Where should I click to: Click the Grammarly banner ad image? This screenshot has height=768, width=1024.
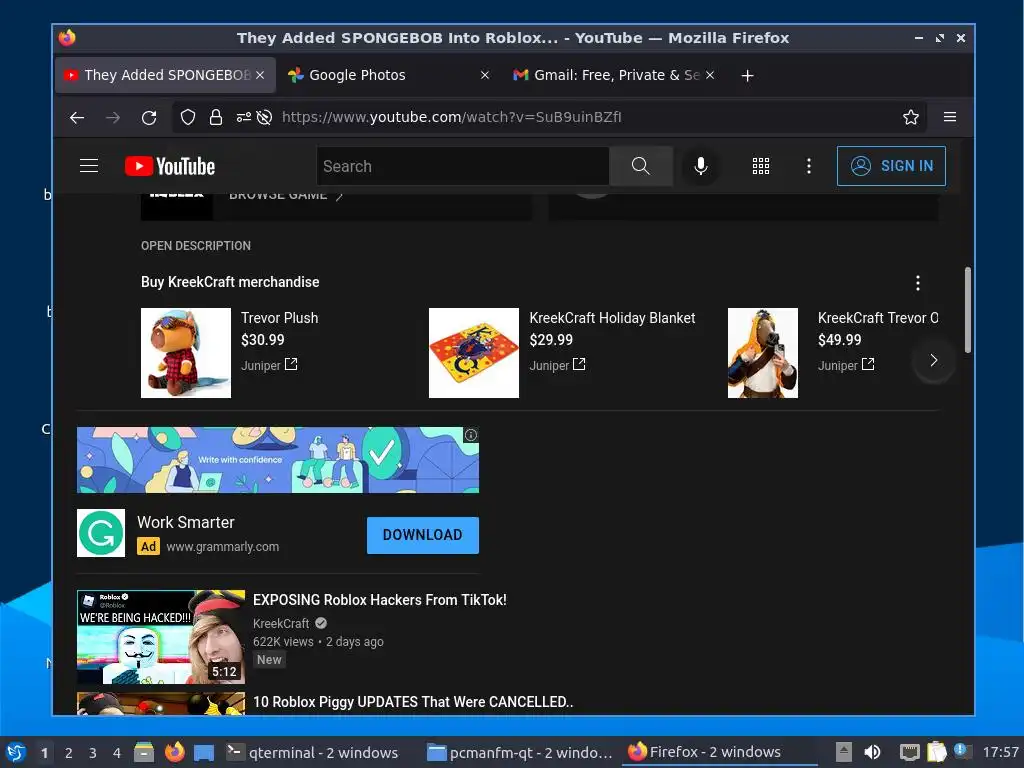coord(278,460)
